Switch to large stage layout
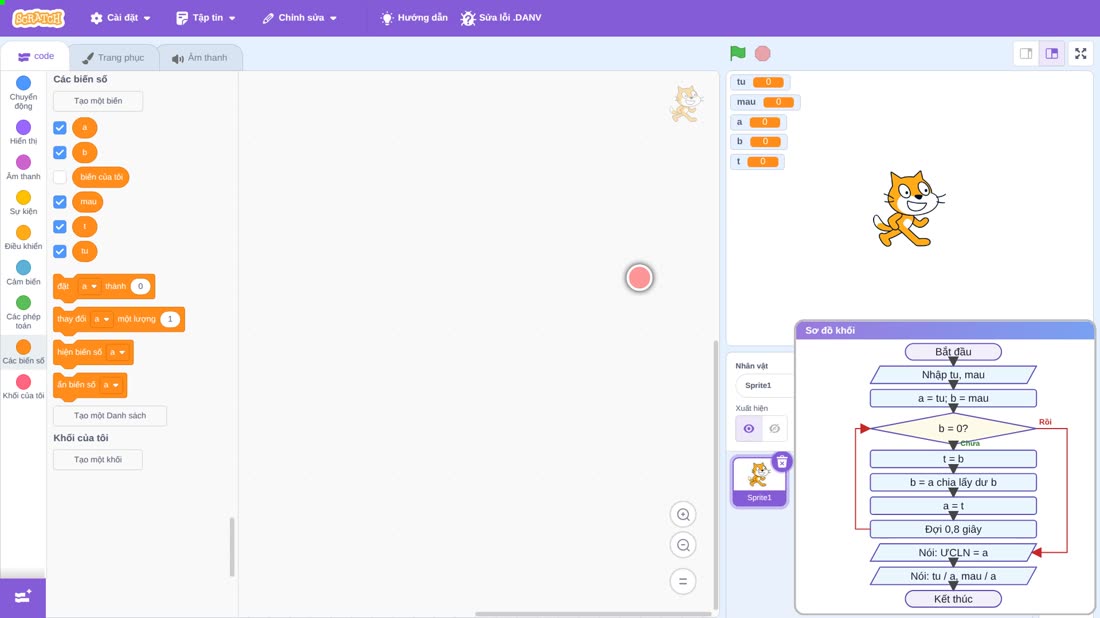The image size is (1100, 618). (x=1052, y=53)
